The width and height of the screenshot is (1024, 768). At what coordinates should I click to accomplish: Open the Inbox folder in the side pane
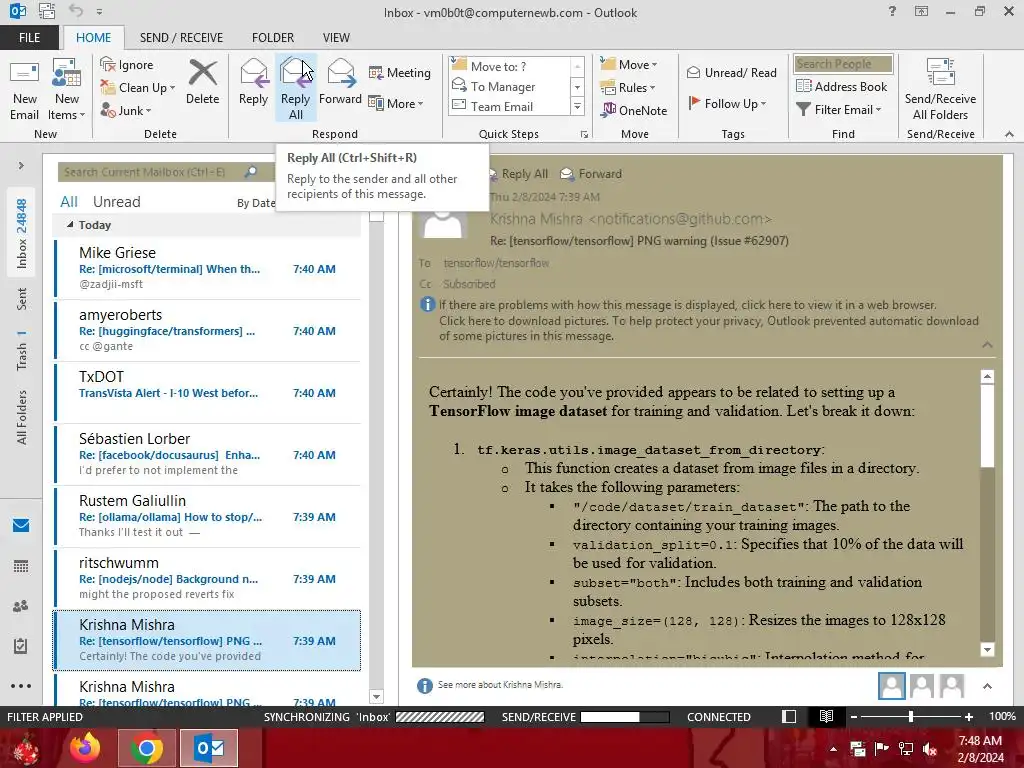(22, 234)
